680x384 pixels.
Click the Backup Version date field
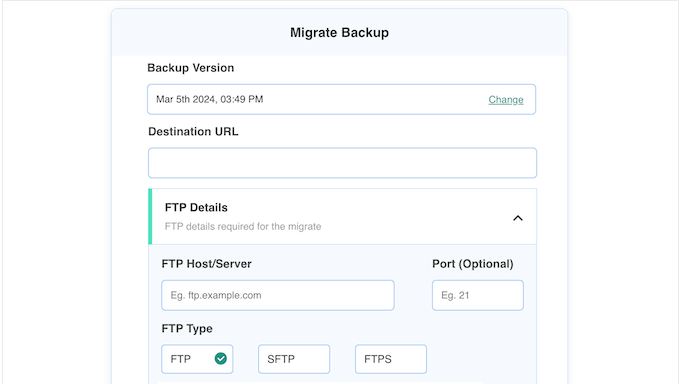point(341,99)
